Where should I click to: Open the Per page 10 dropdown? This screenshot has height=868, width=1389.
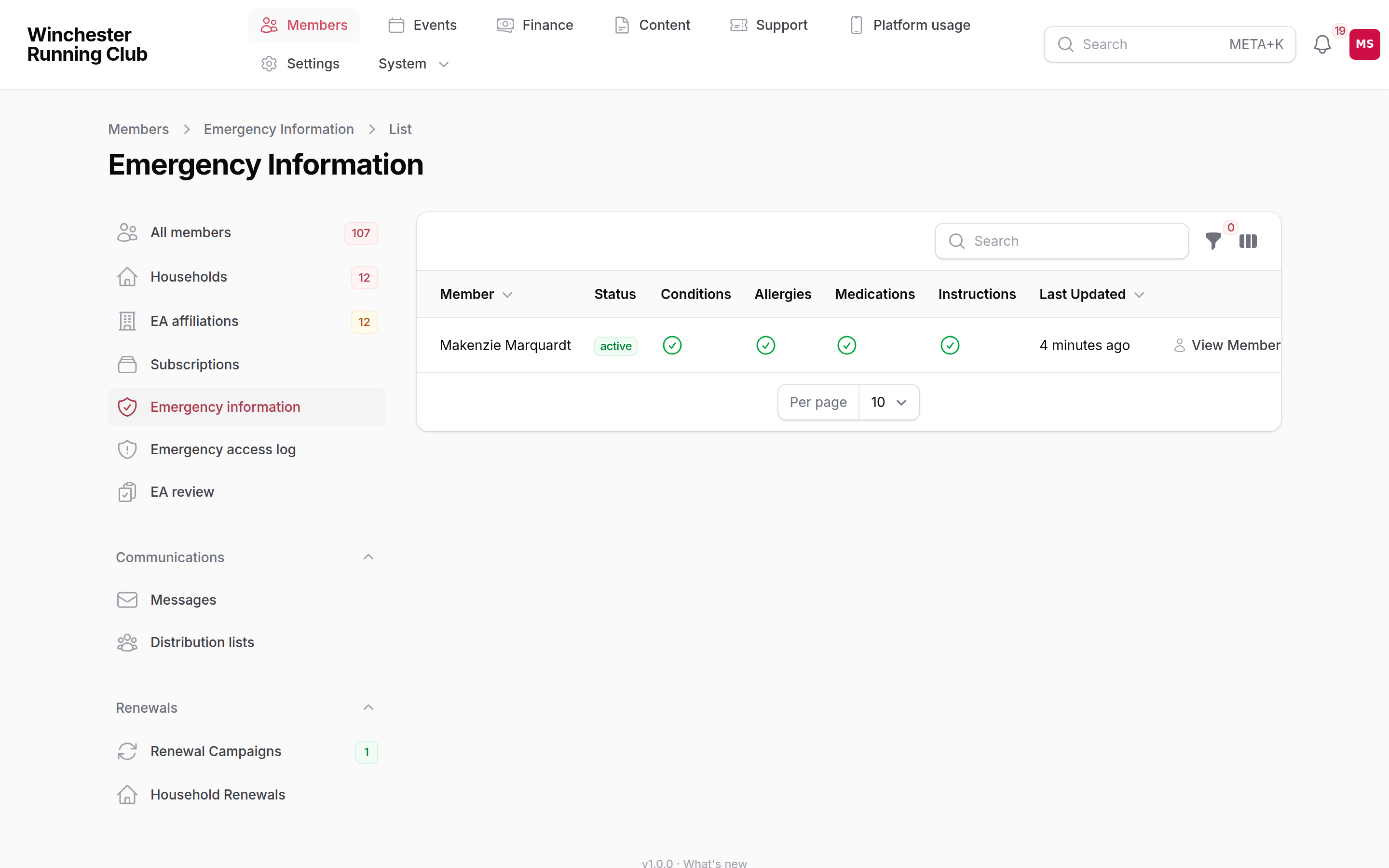[889, 403]
